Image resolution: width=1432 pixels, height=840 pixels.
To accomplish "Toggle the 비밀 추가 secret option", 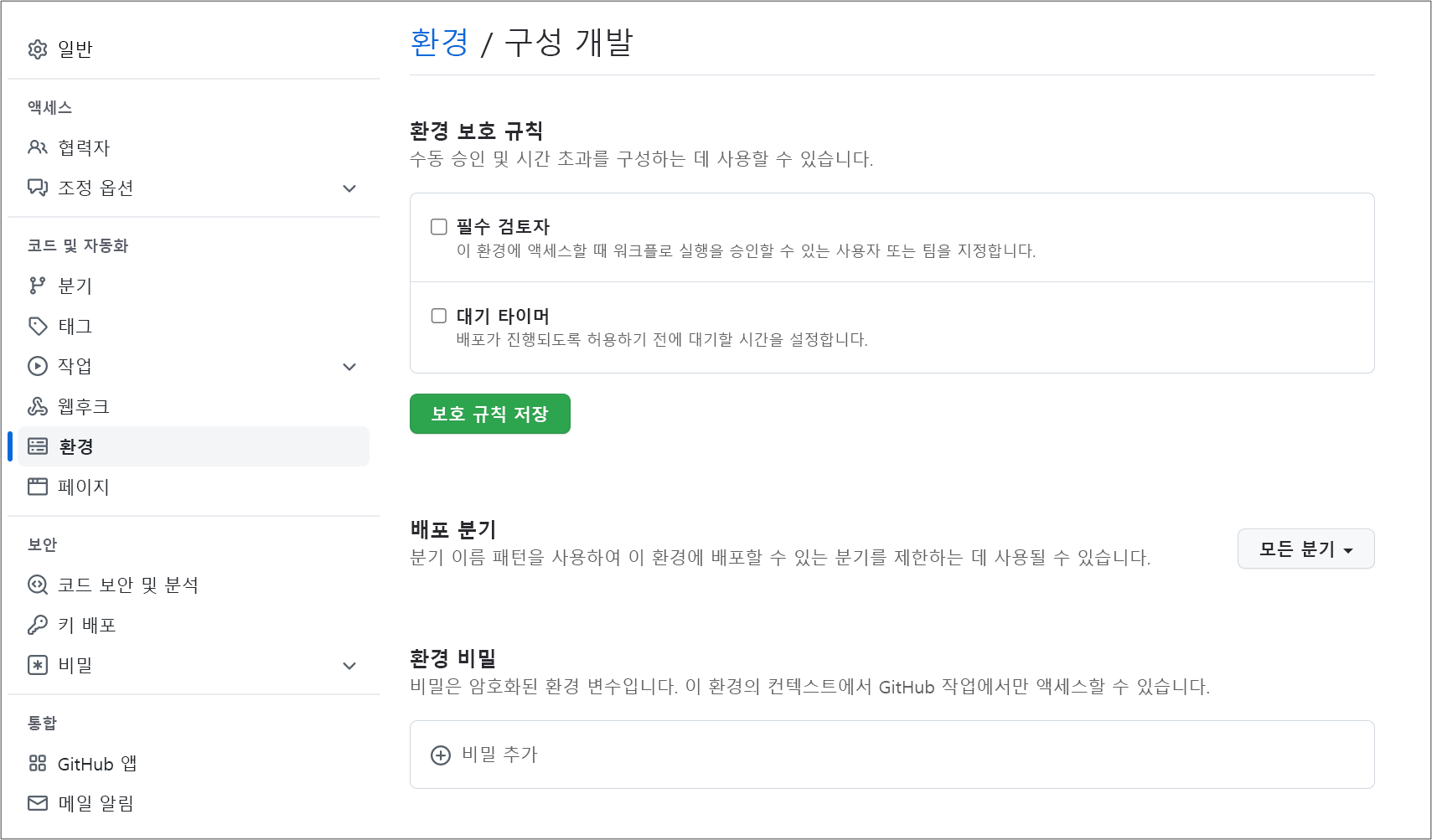I will coord(499,754).
